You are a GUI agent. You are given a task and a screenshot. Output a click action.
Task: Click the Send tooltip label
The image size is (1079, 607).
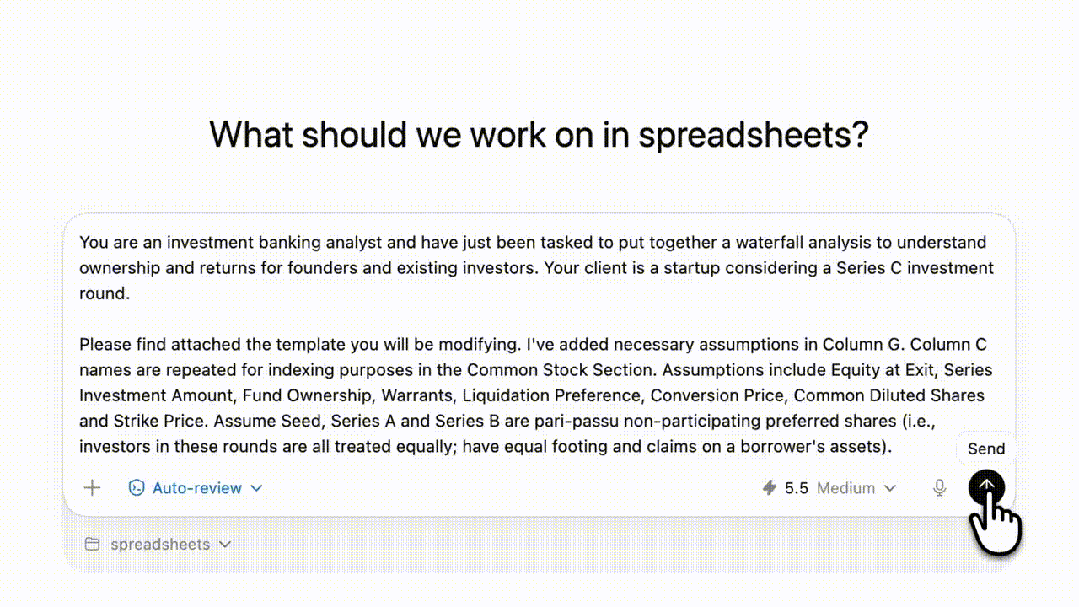tap(986, 449)
